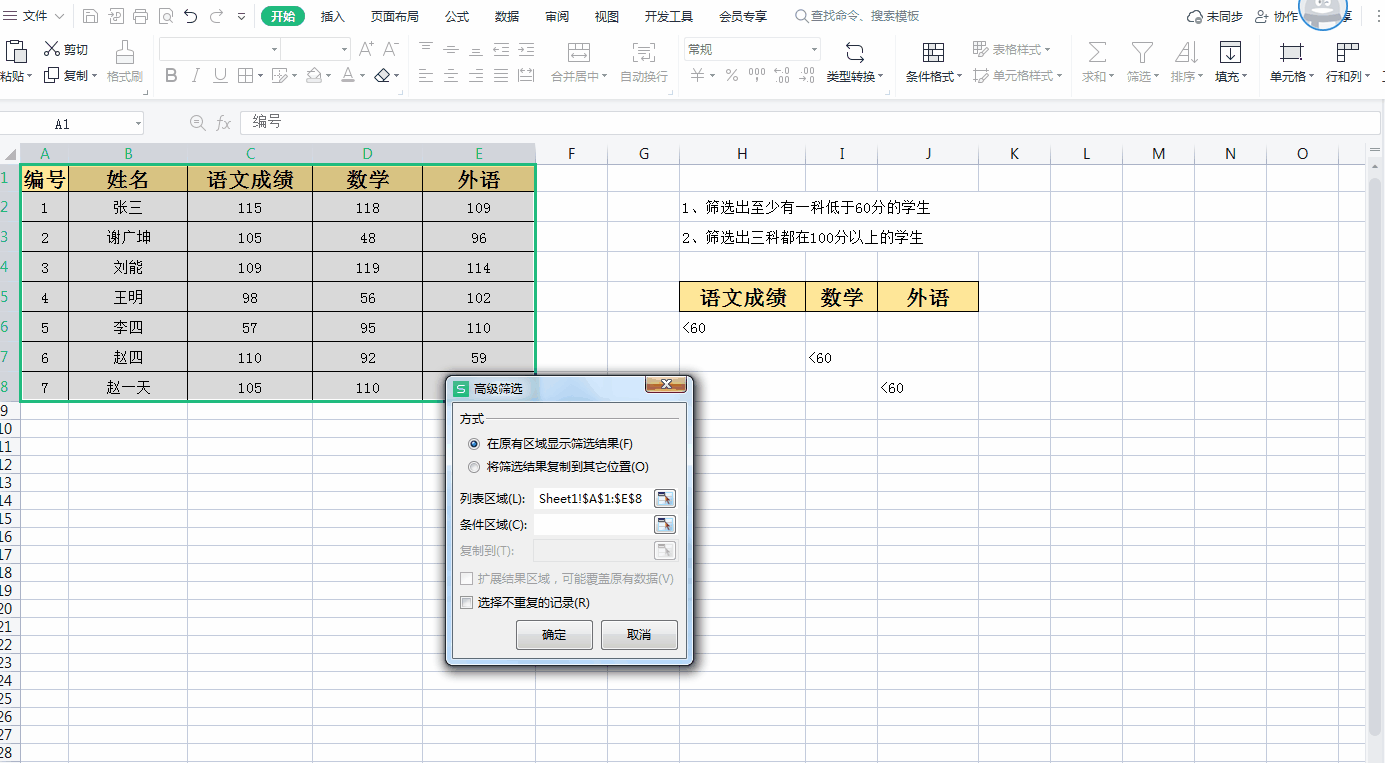This screenshot has width=1385, height=763.
Task: Open the 开发工具 ribbon tab
Action: 669,16
